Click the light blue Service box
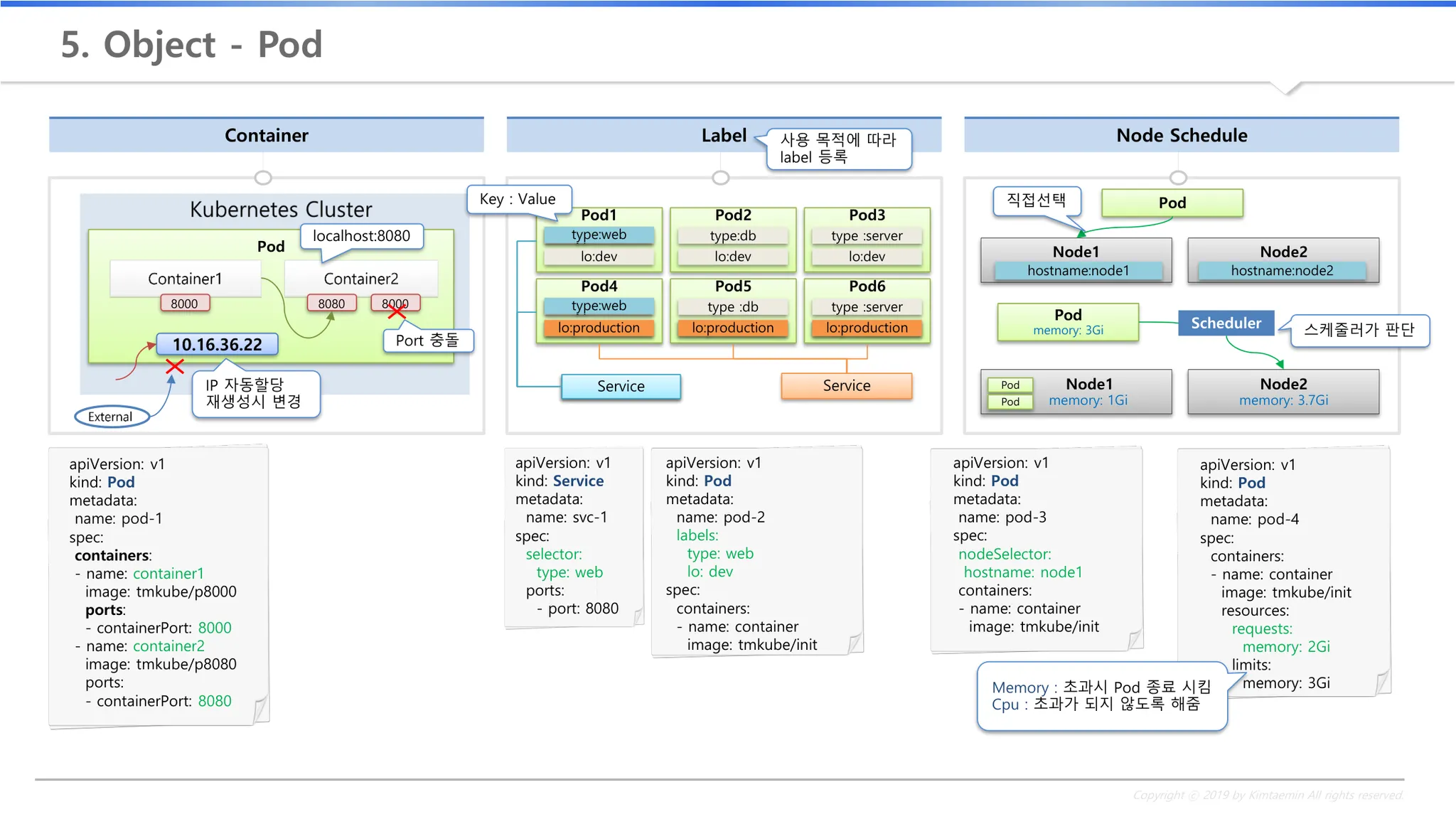This screenshot has width=1456, height=819. [x=621, y=386]
